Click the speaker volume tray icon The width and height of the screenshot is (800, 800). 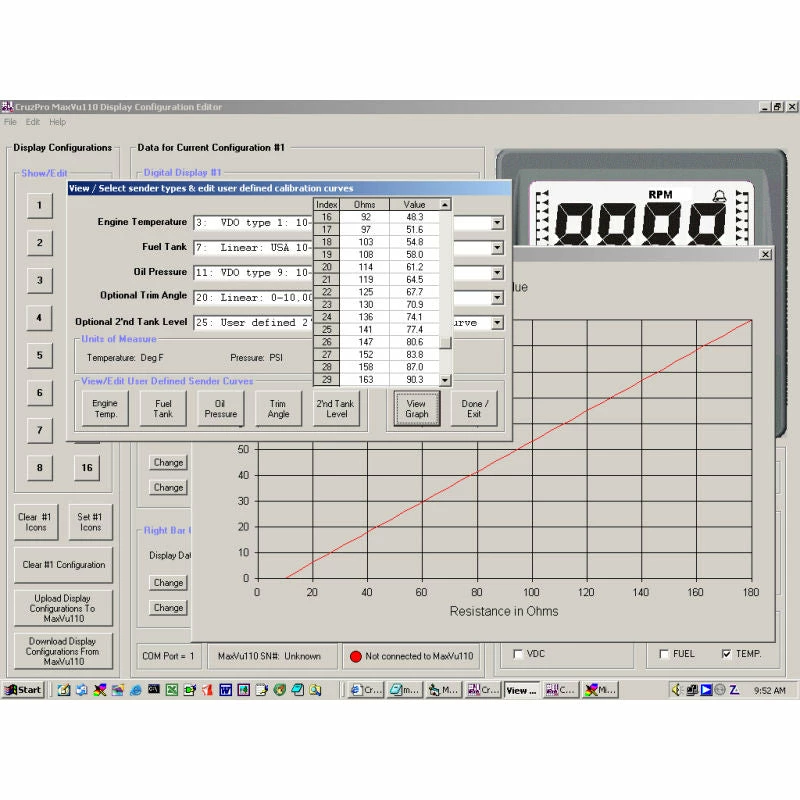tap(677, 690)
